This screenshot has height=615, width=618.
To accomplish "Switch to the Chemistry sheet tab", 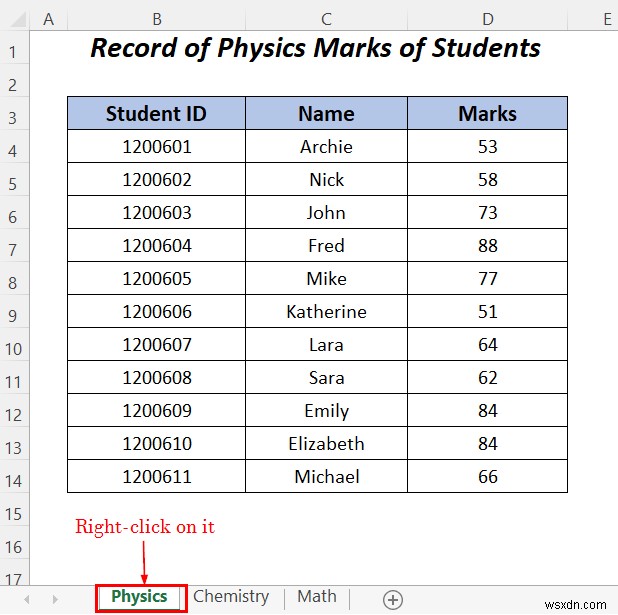I will click(231, 597).
